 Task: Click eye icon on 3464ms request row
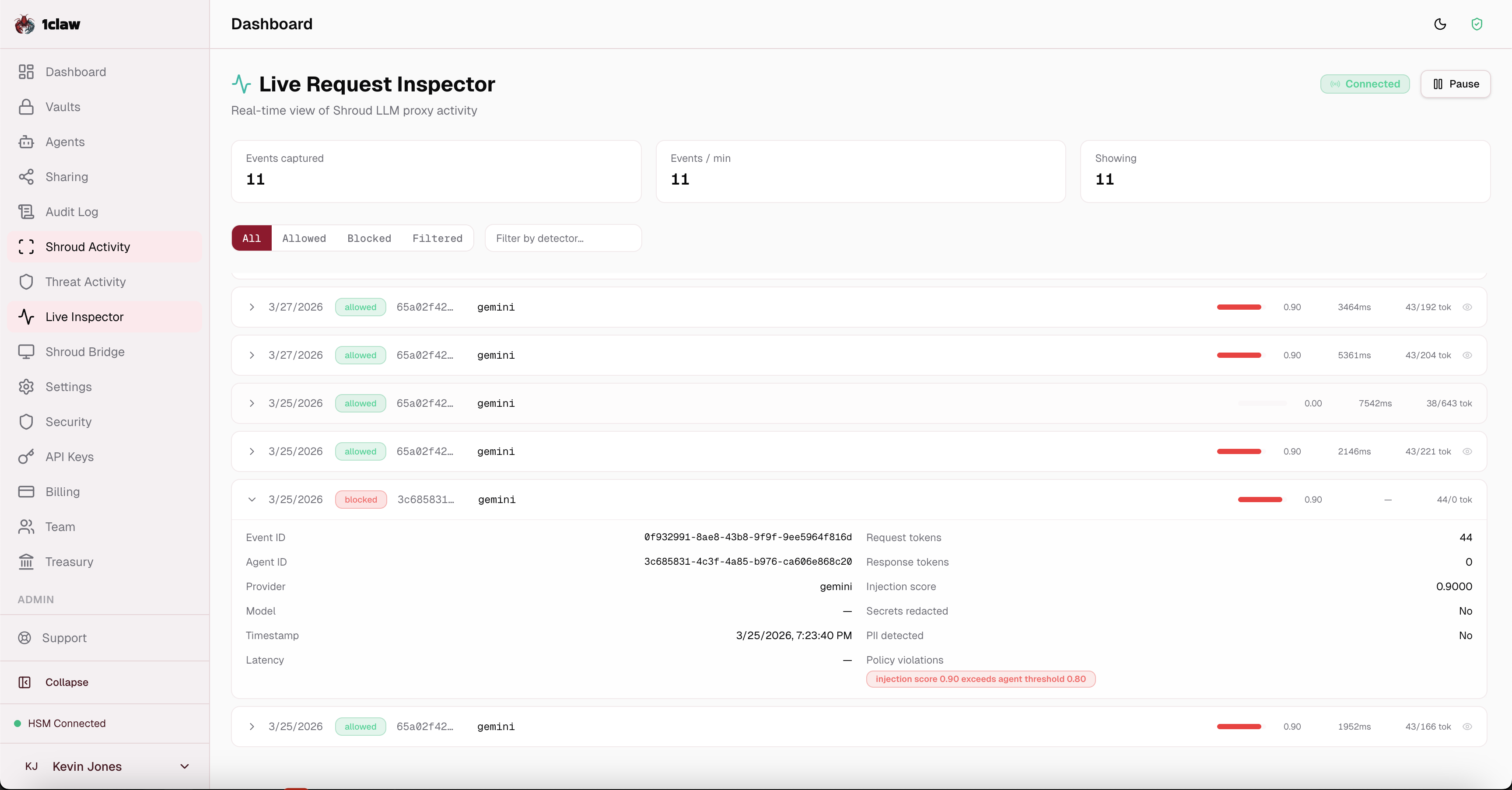1467,307
